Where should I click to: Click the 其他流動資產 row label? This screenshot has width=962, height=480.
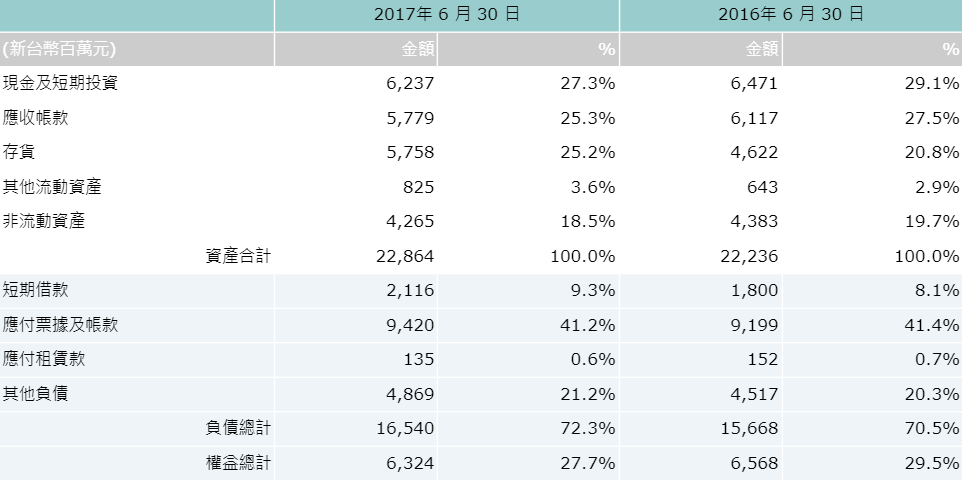coord(53,187)
